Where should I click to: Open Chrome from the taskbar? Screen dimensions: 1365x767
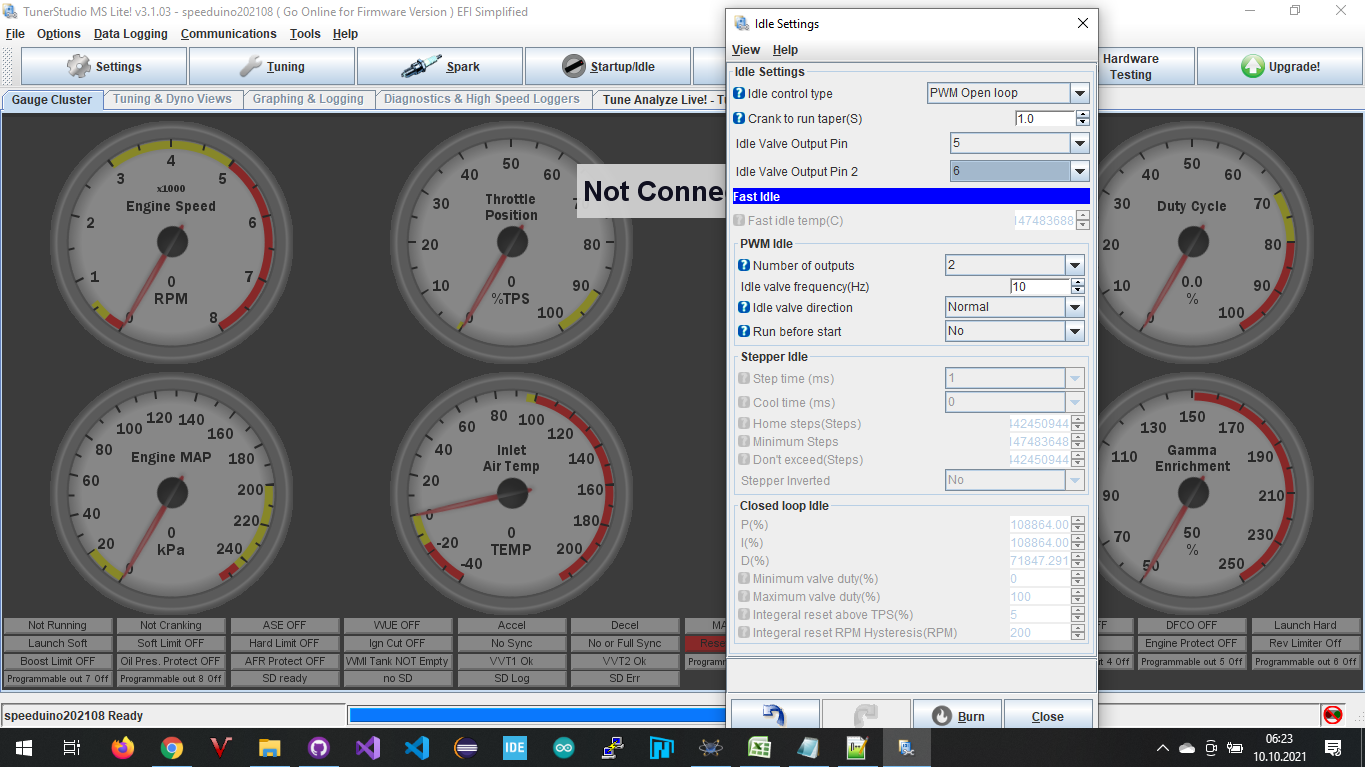172,747
